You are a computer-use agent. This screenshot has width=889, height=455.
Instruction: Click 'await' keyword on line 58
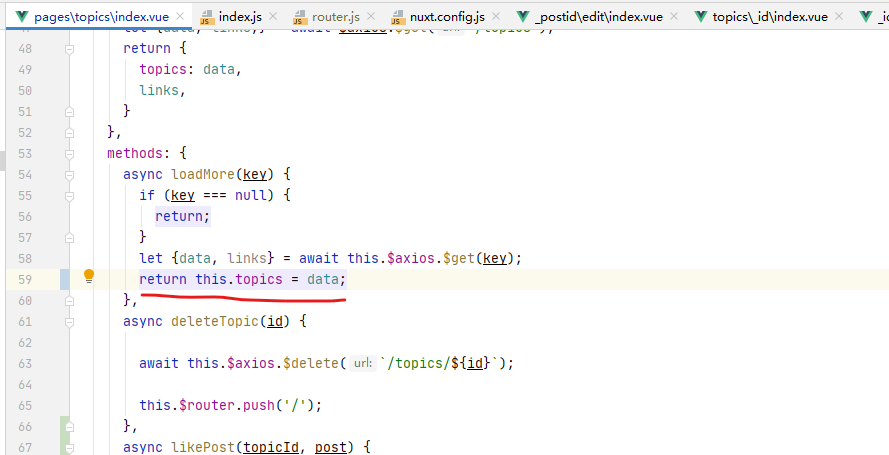click(319, 258)
